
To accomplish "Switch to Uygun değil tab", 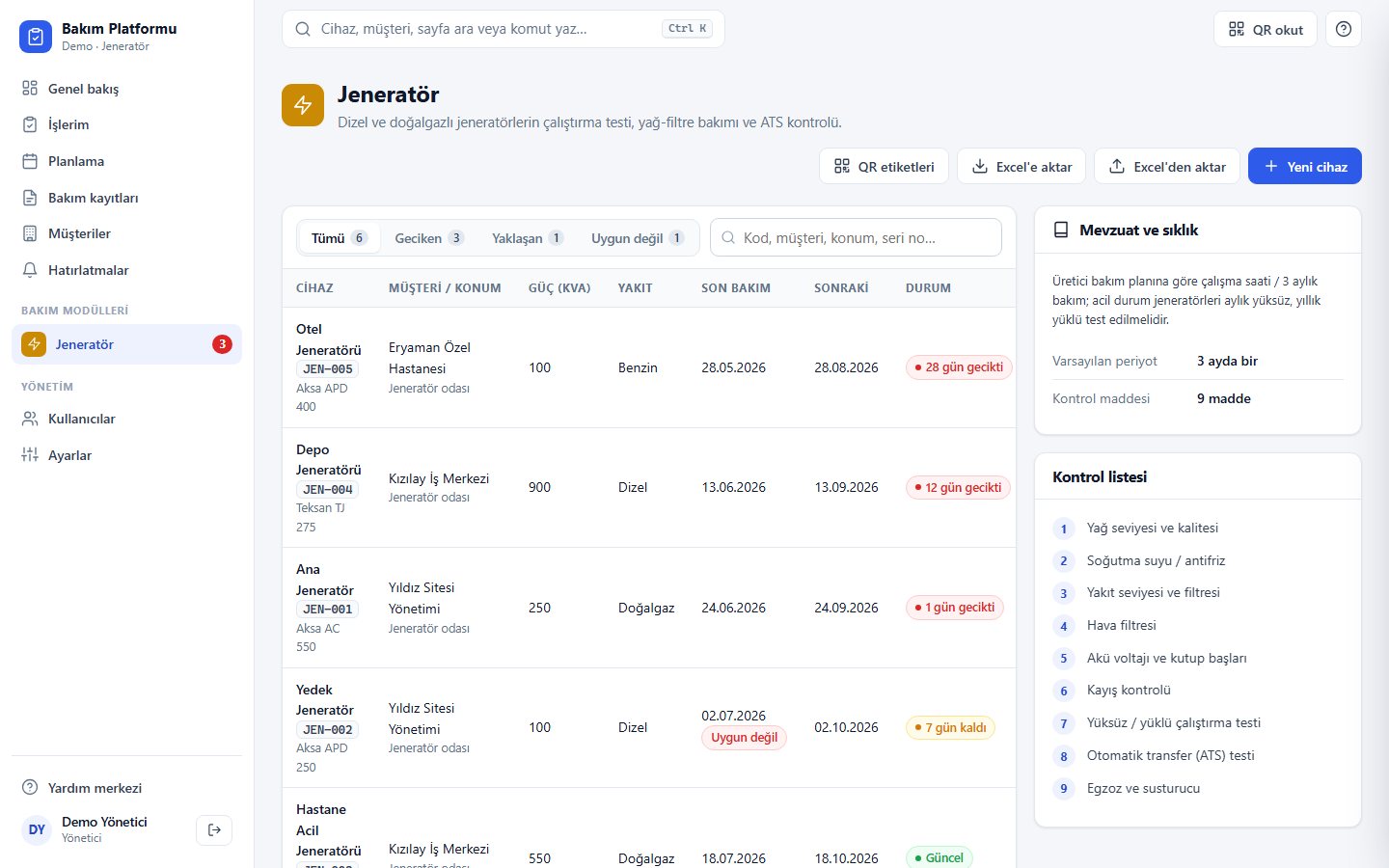I will (638, 238).
